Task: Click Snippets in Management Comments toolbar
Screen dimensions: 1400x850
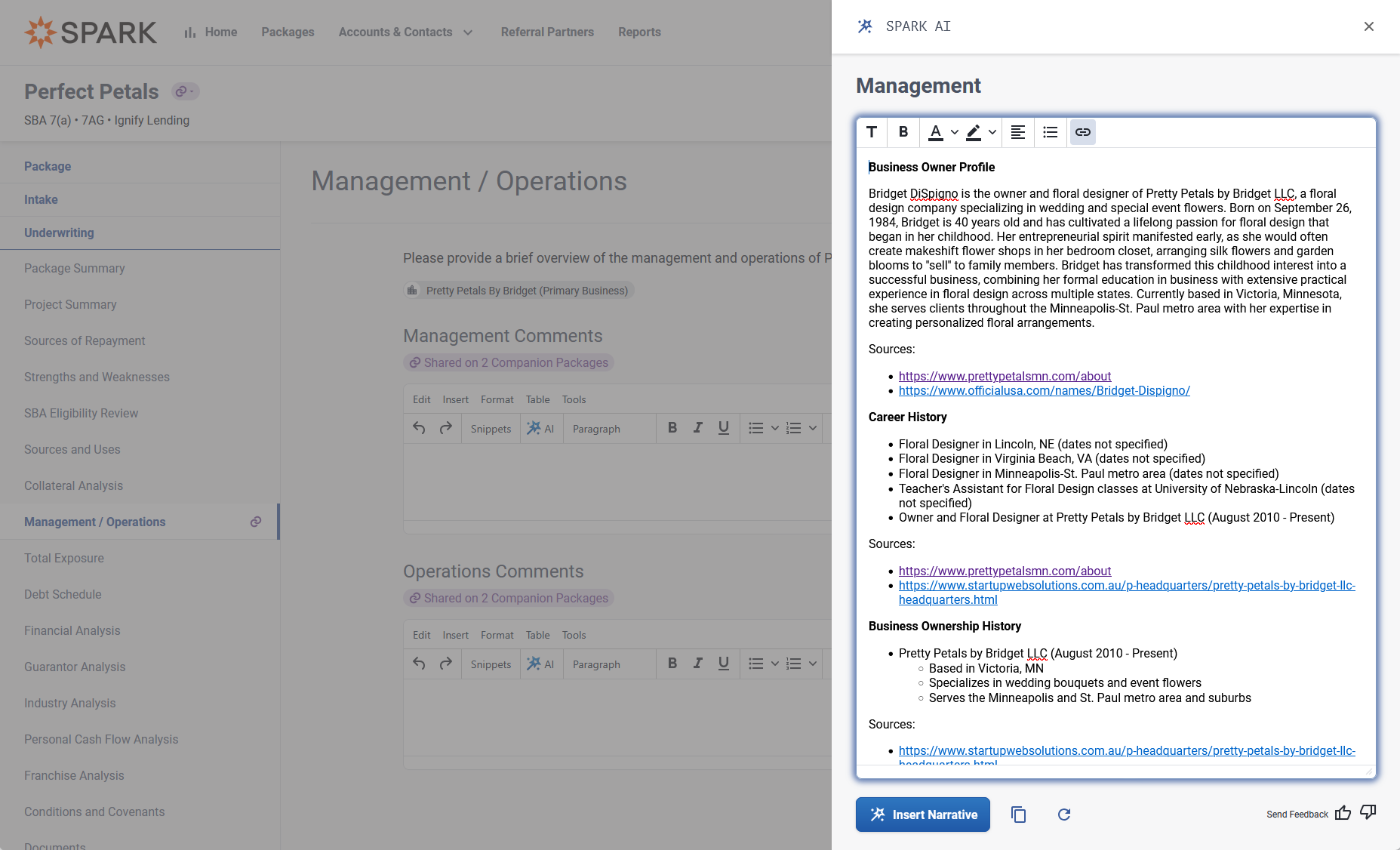Action: pyautogui.click(x=491, y=429)
